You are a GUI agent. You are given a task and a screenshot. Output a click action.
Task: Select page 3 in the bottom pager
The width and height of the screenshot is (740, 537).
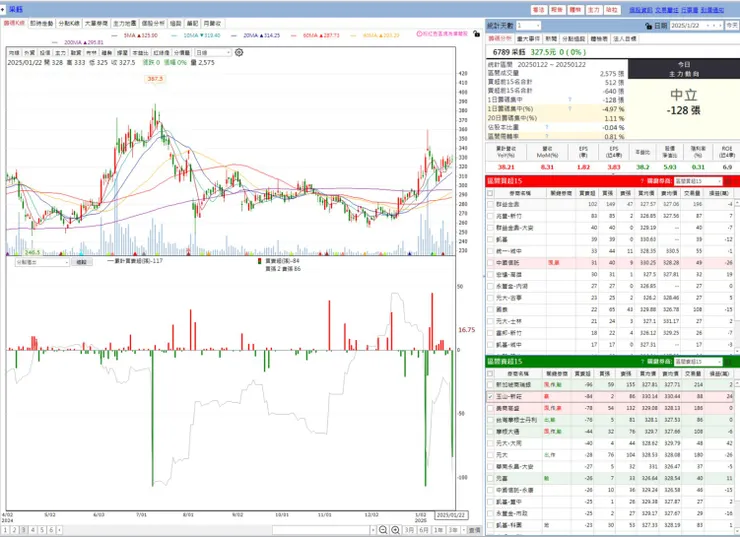pyautogui.click(x=24, y=530)
